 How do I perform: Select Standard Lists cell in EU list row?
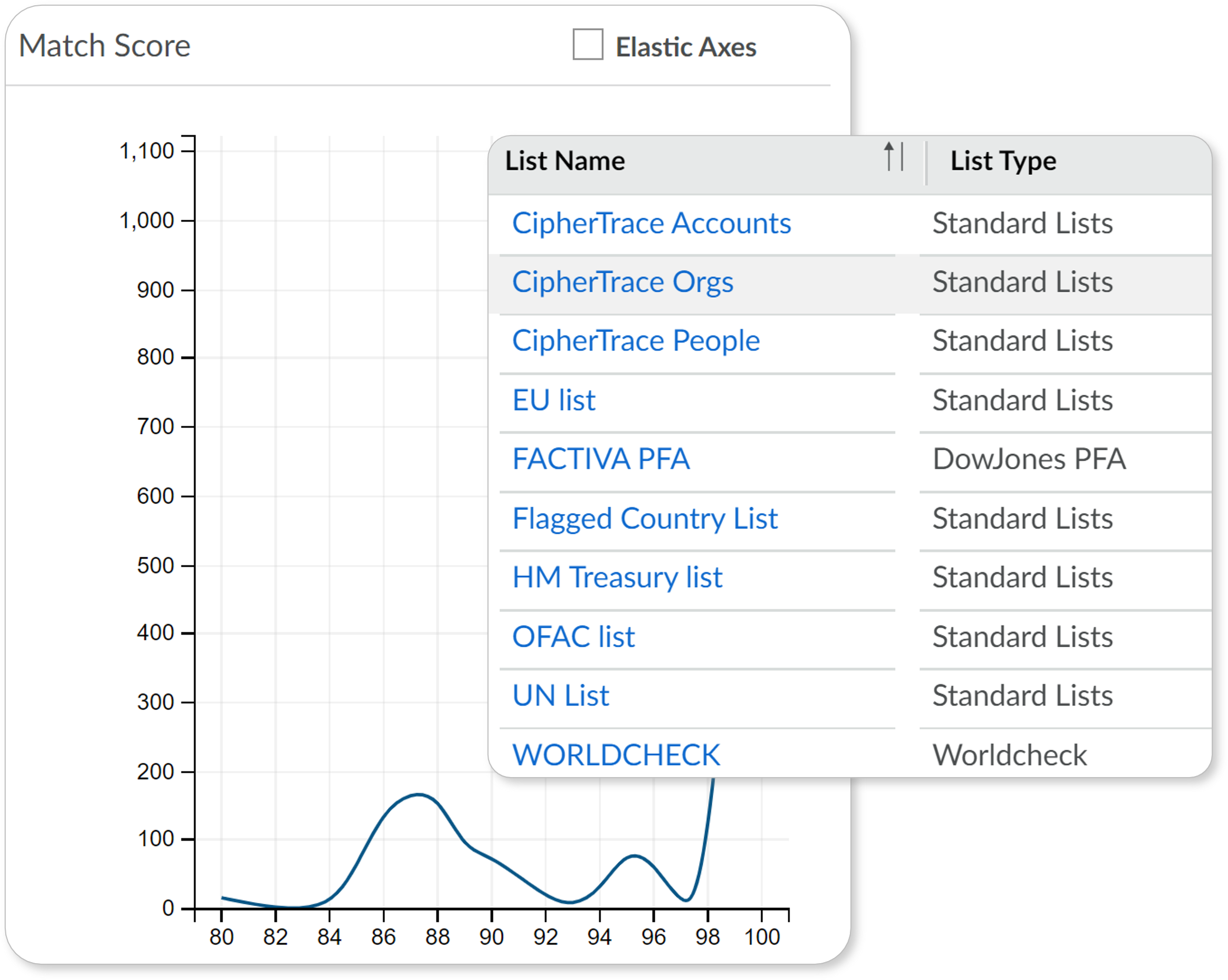pos(1022,400)
